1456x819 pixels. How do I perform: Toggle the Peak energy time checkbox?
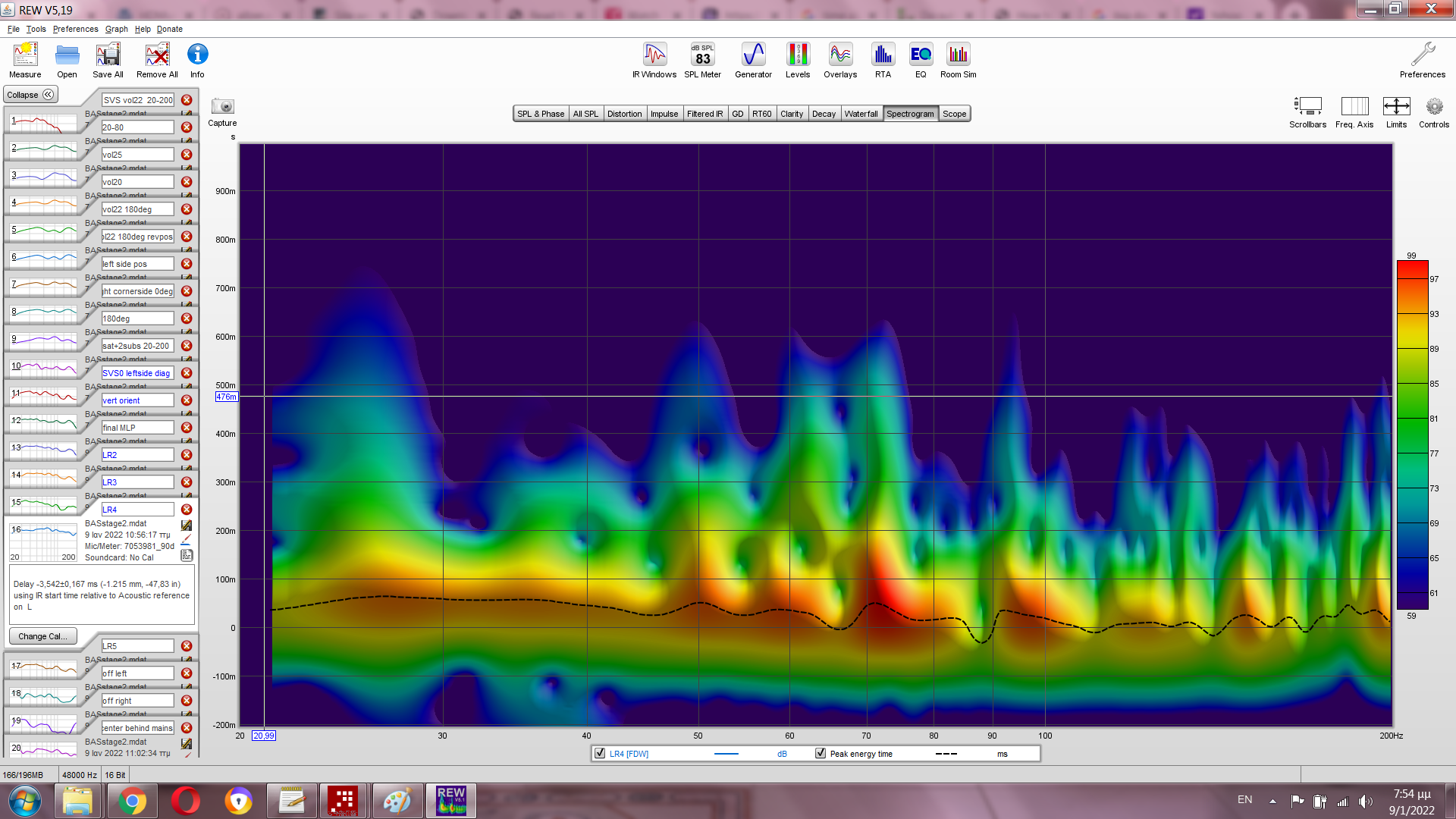pyautogui.click(x=821, y=753)
